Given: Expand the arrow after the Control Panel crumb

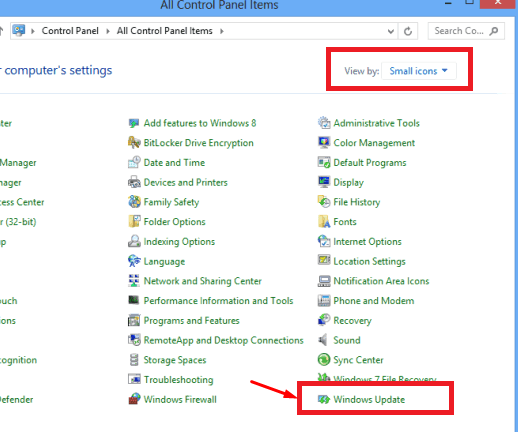Looking at the screenshot, I should pyautogui.click(x=108, y=31).
